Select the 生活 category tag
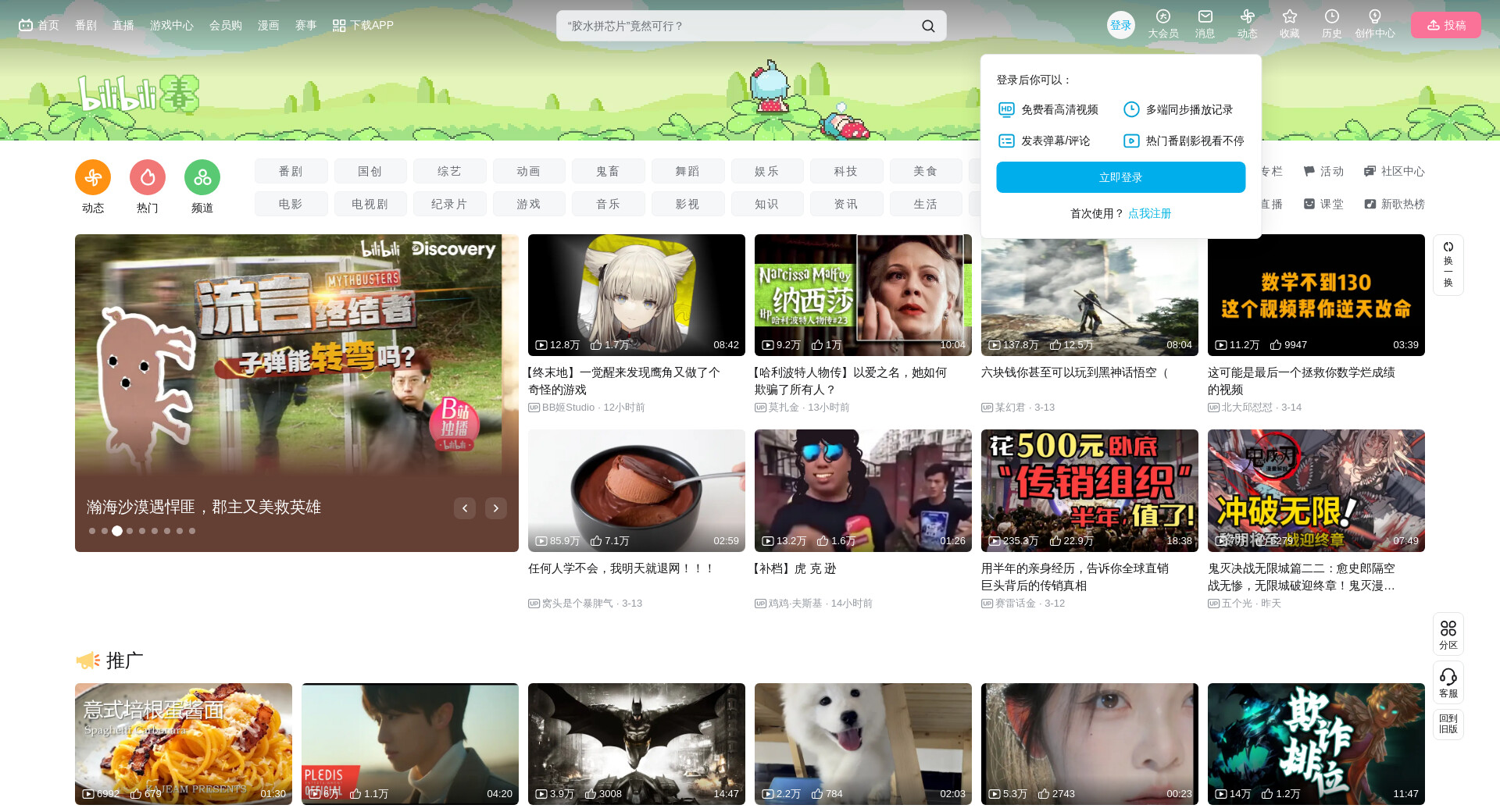 (926, 205)
